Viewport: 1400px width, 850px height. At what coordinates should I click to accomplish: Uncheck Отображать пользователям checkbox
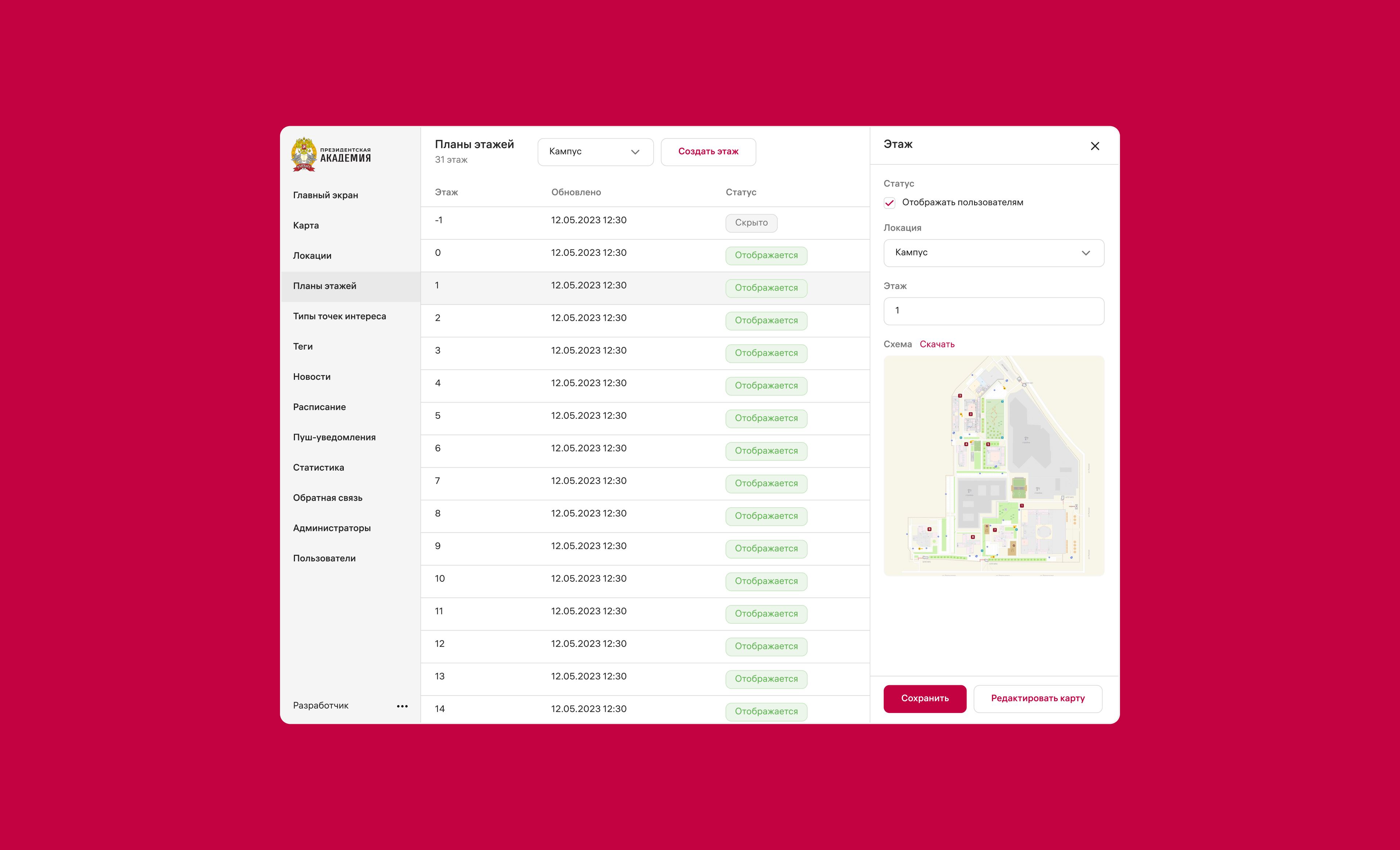890,203
